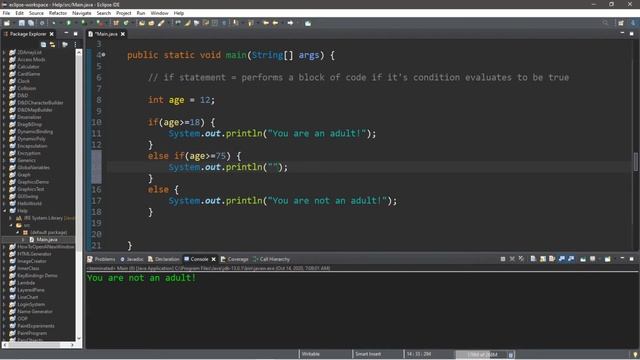The width and height of the screenshot is (640, 360).
Task: Click the New Java Class toolbar icon
Action: point(126,23)
